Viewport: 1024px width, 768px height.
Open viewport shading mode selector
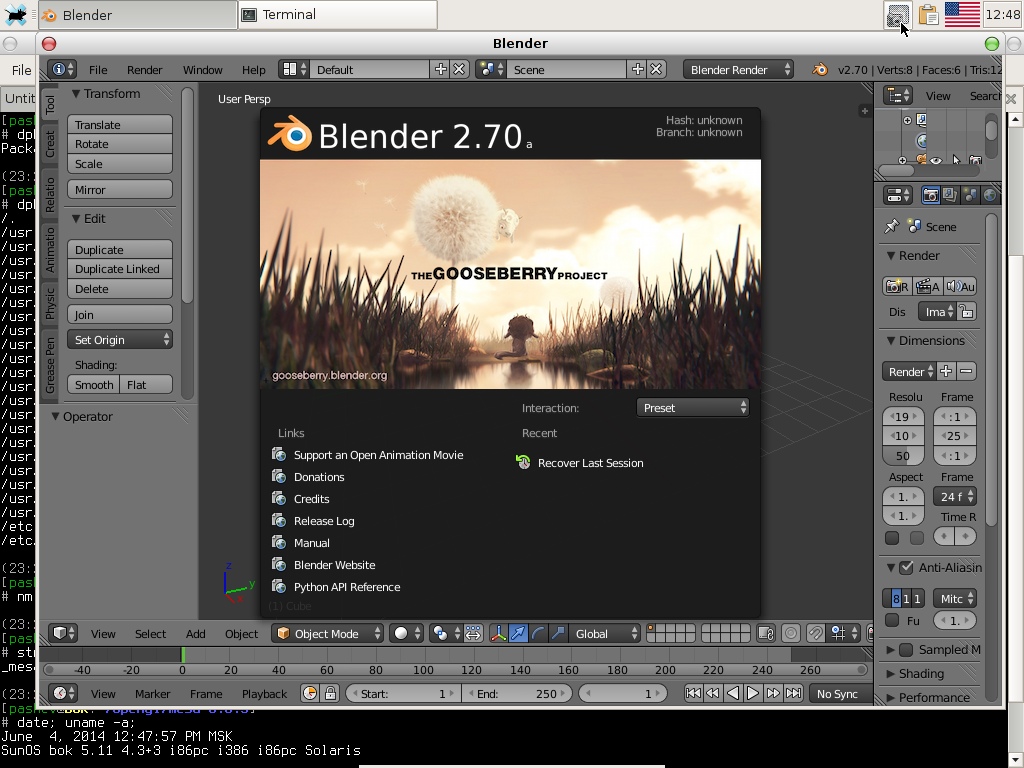pyautogui.click(x=406, y=633)
